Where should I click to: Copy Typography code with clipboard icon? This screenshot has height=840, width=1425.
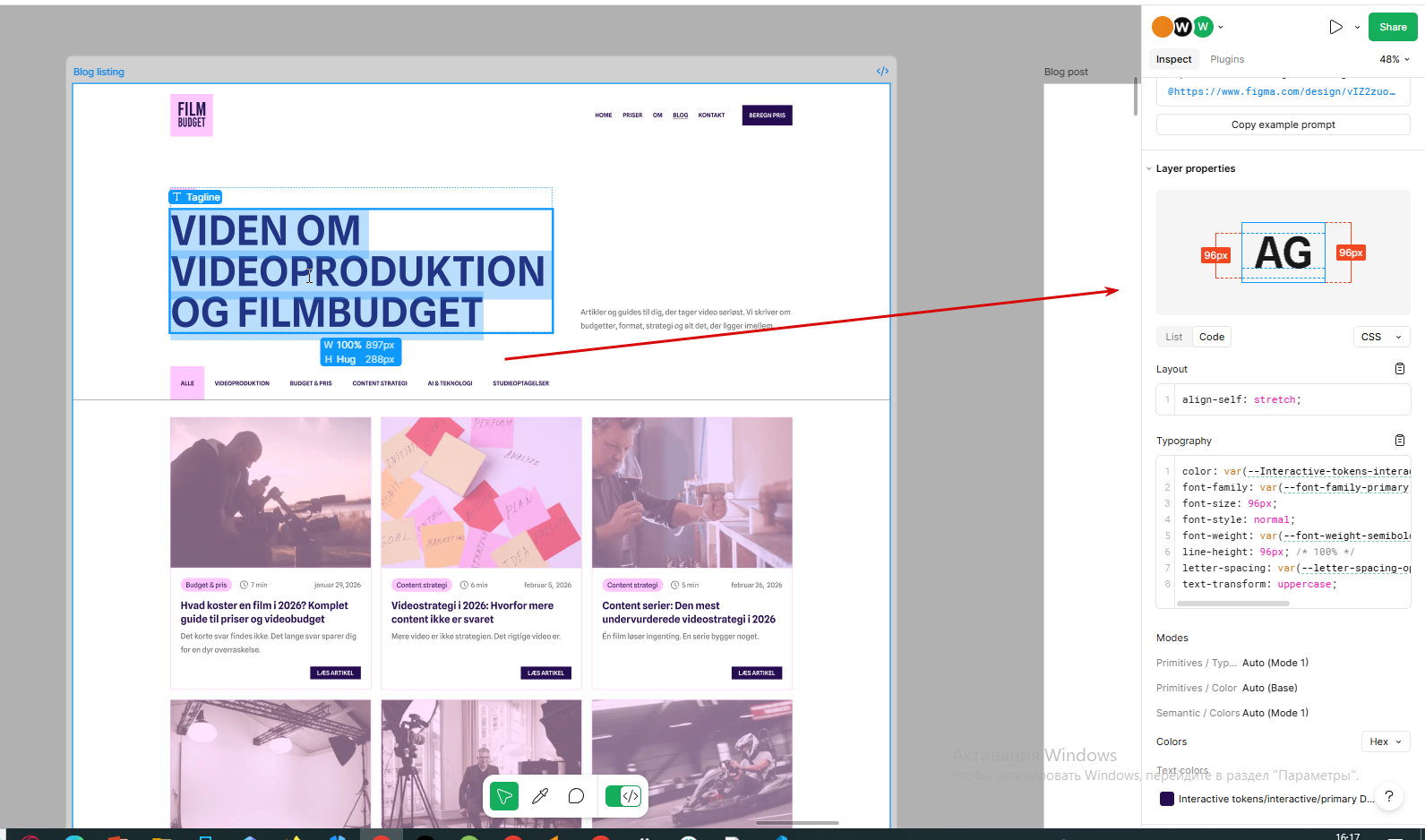point(1400,441)
